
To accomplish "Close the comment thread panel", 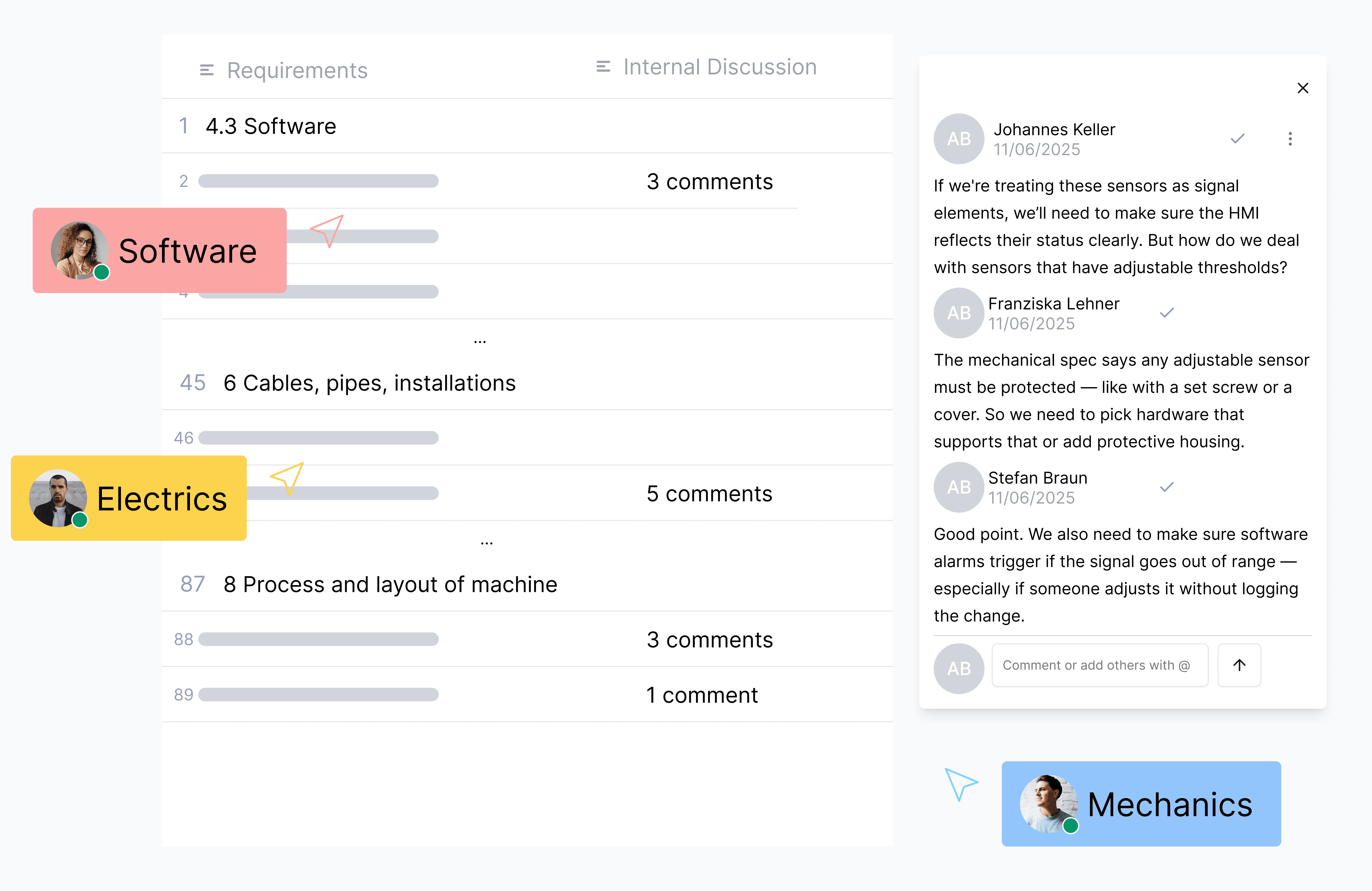I will pos(1302,88).
